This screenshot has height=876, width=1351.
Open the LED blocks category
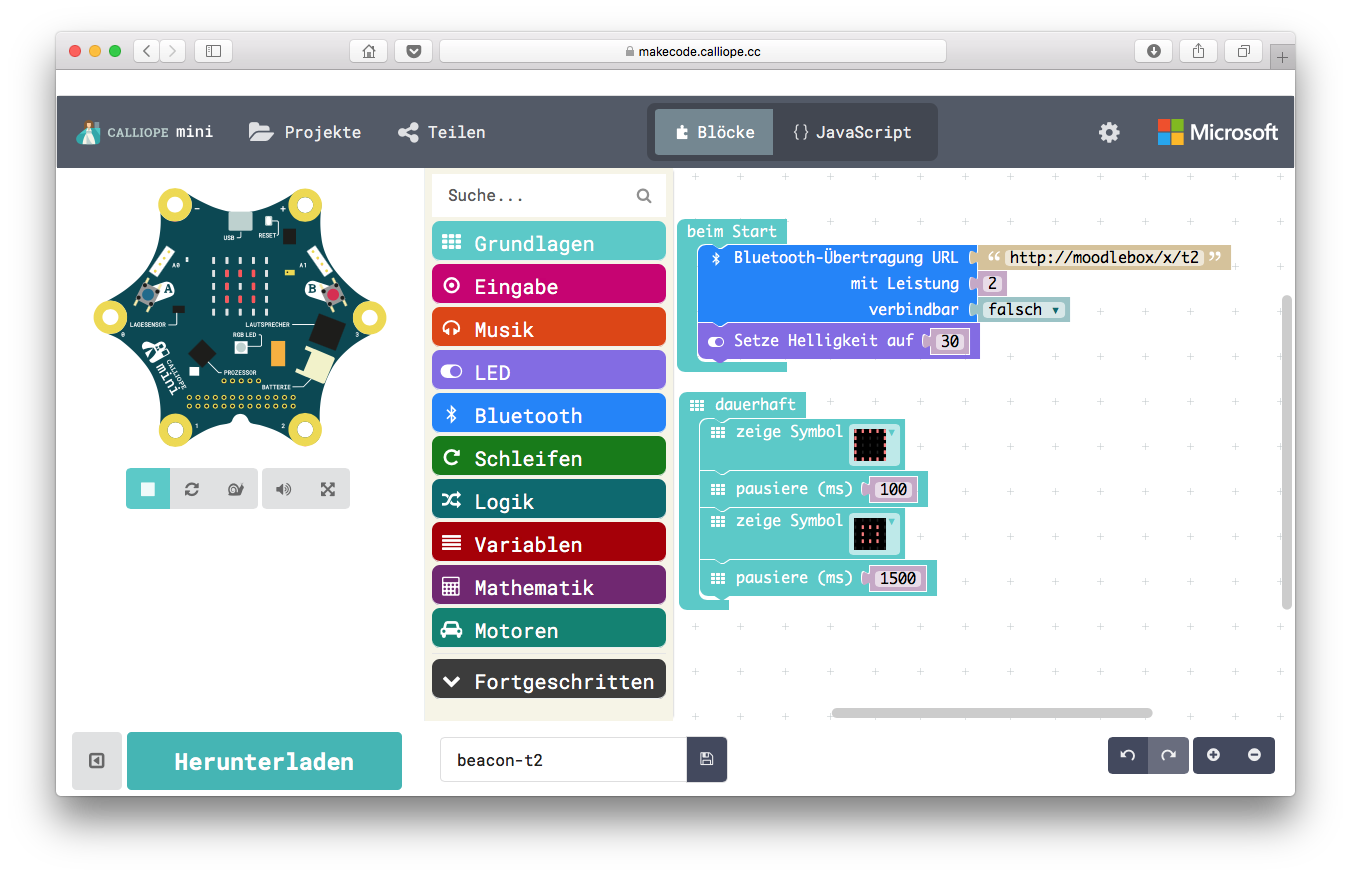tap(548, 369)
